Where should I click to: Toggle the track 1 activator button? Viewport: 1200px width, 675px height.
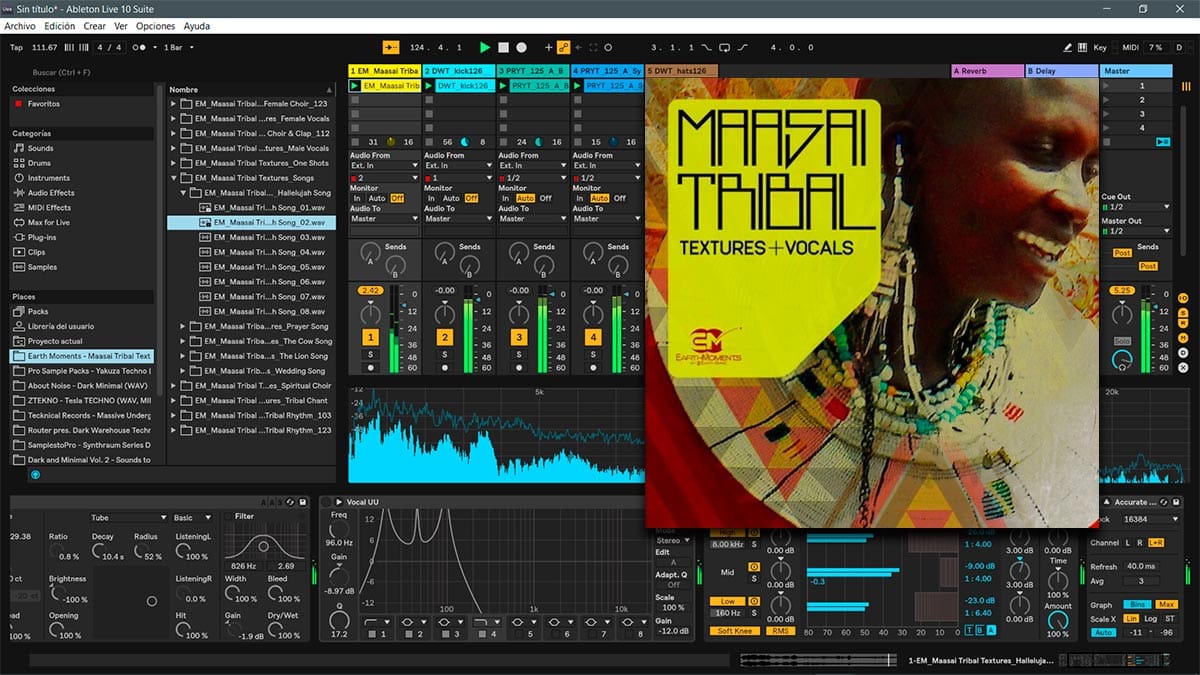click(370, 338)
